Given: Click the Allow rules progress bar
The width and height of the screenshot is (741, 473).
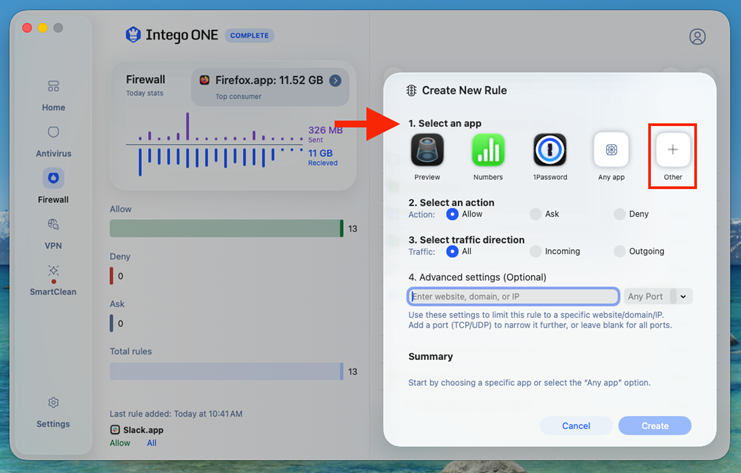Looking at the screenshot, I should pyautogui.click(x=227, y=228).
